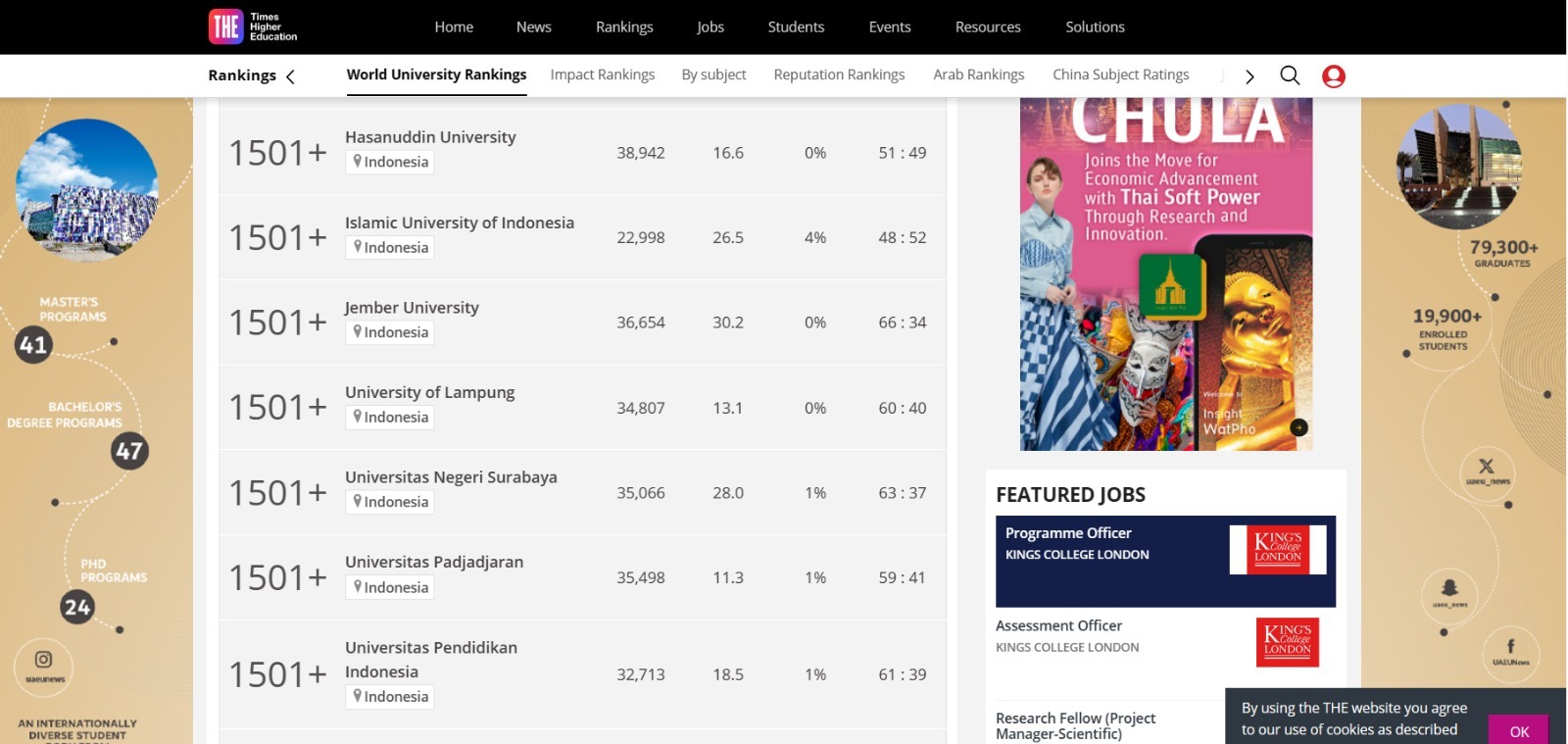Open the search magnifier icon
Screen dimensions: 1568x744
pos(1290,75)
